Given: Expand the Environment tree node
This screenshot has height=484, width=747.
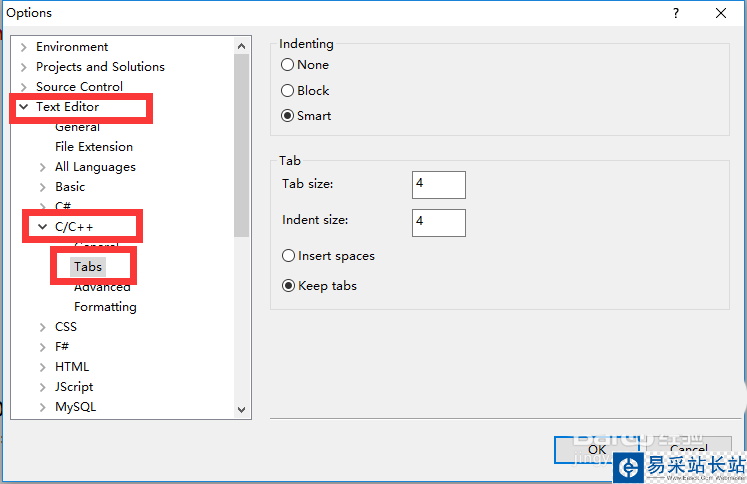Looking at the screenshot, I should [x=24, y=47].
